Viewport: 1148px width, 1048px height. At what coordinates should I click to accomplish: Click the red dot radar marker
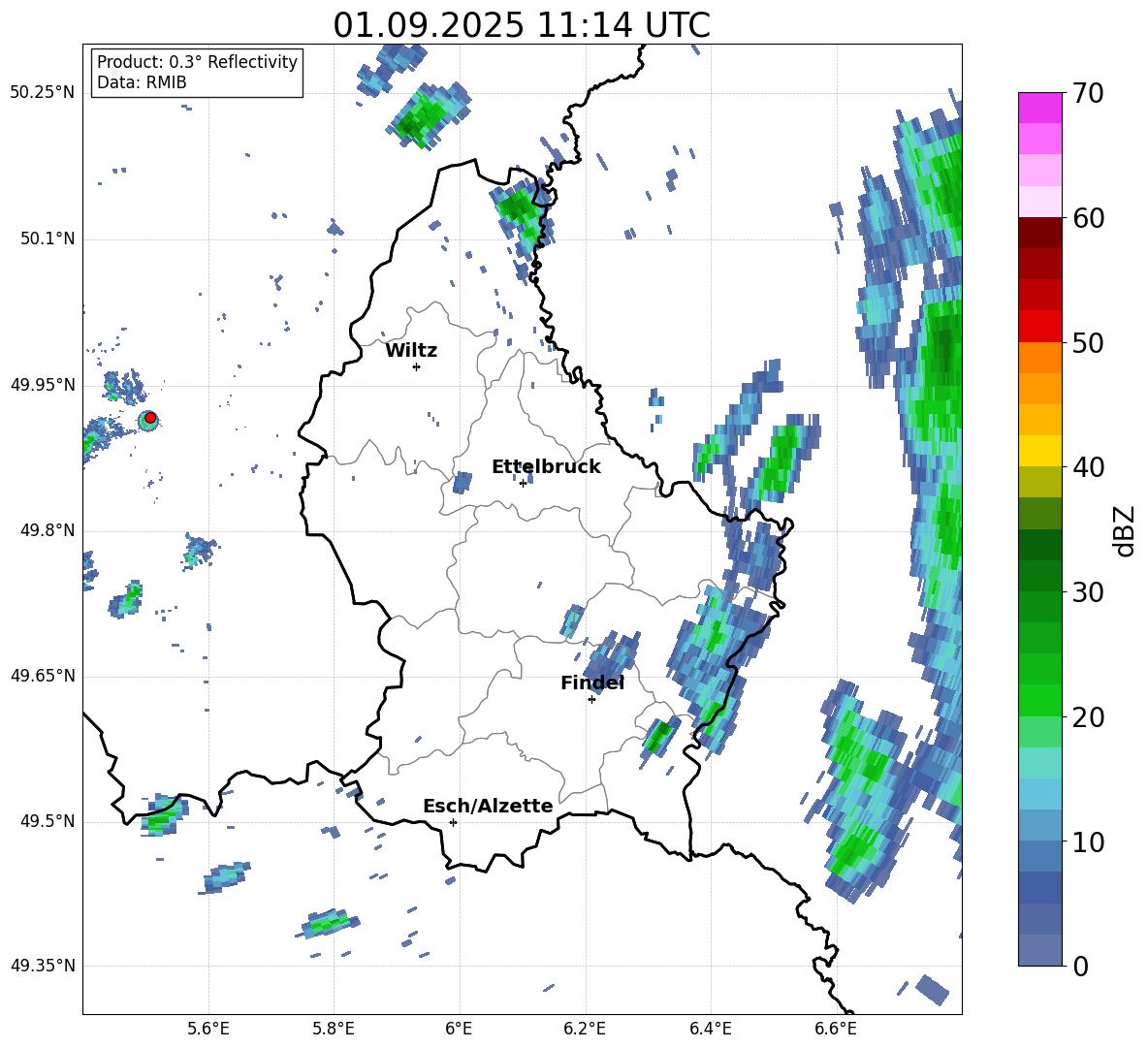click(150, 418)
